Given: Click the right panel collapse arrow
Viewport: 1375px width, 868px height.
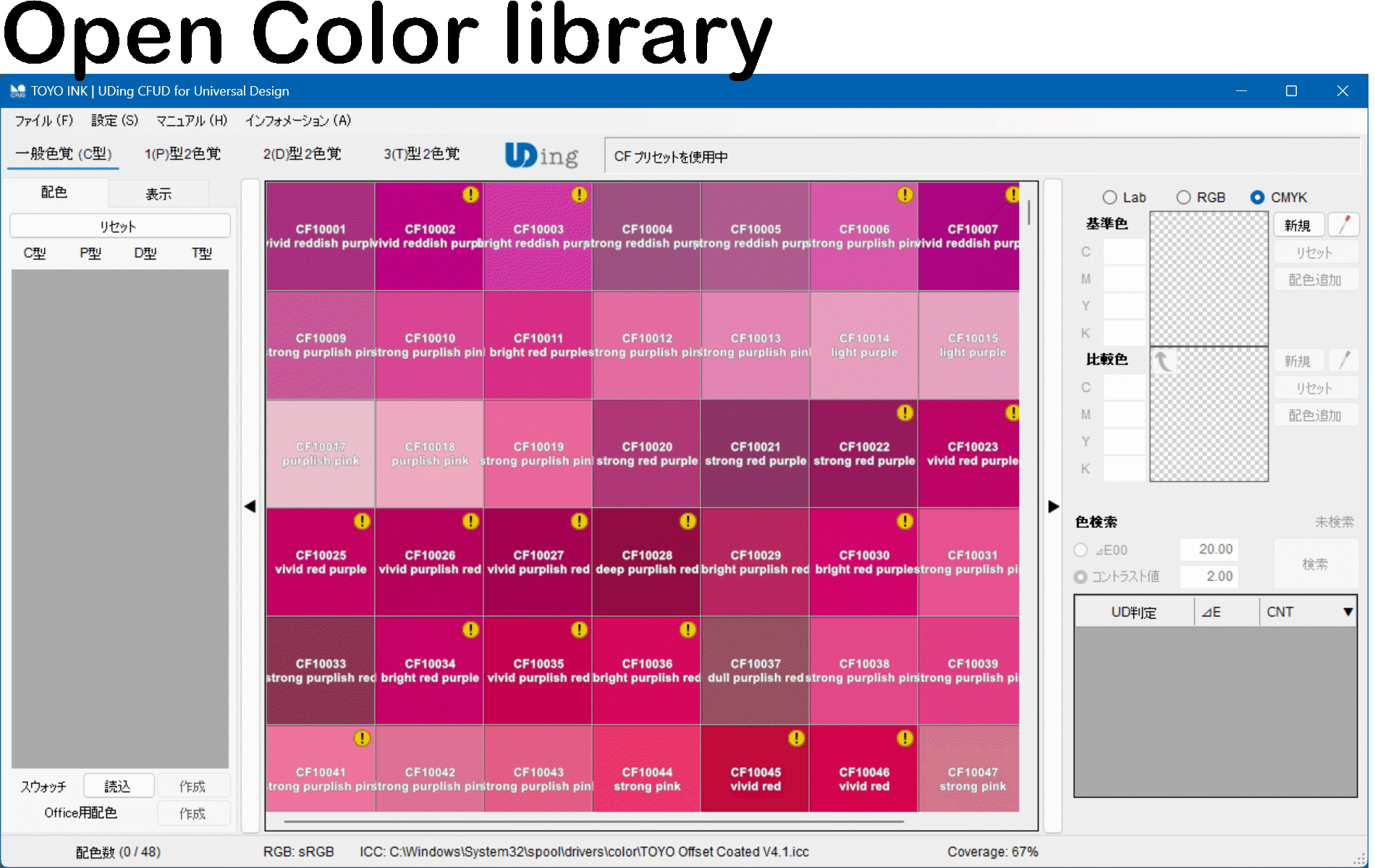Looking at the screenshot, I should (x=1053, y=506).
